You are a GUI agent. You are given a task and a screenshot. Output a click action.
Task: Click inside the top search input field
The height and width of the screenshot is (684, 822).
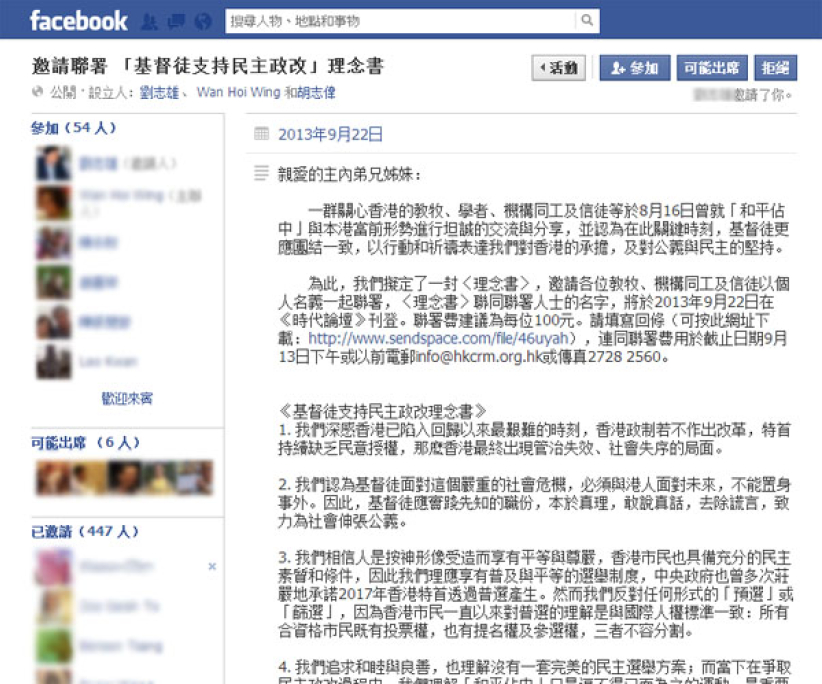point(380,18)
